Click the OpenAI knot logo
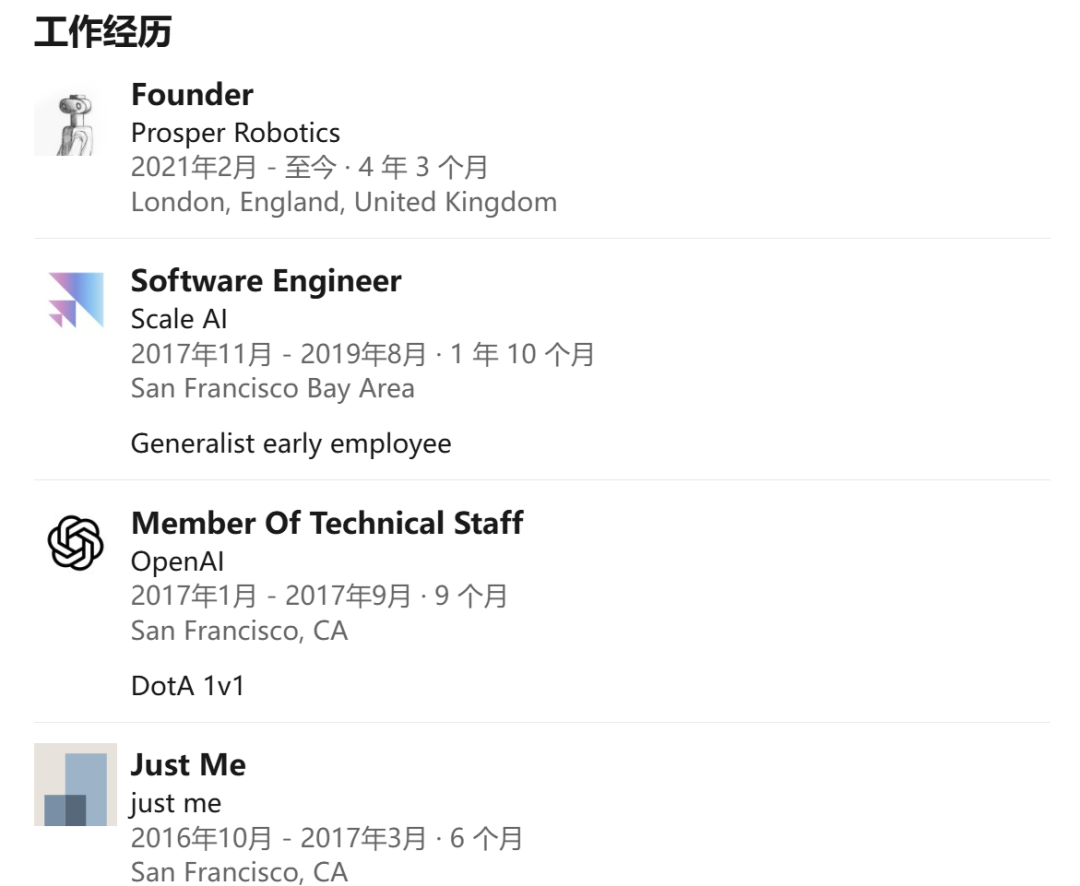The height and width of the screenshot is (886, 1080). tap(76, 543)
